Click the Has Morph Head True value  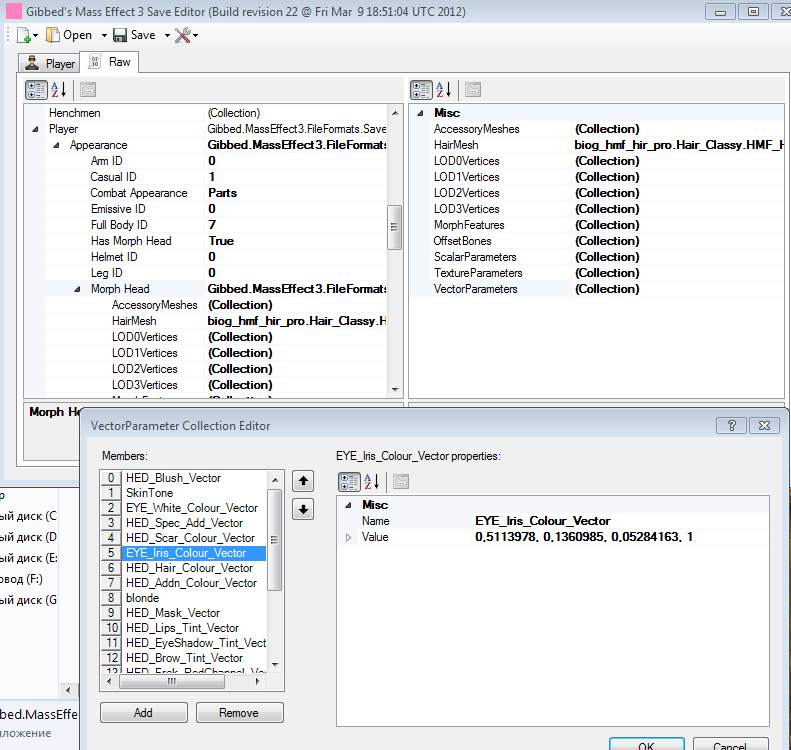click(x=296, y=241)
